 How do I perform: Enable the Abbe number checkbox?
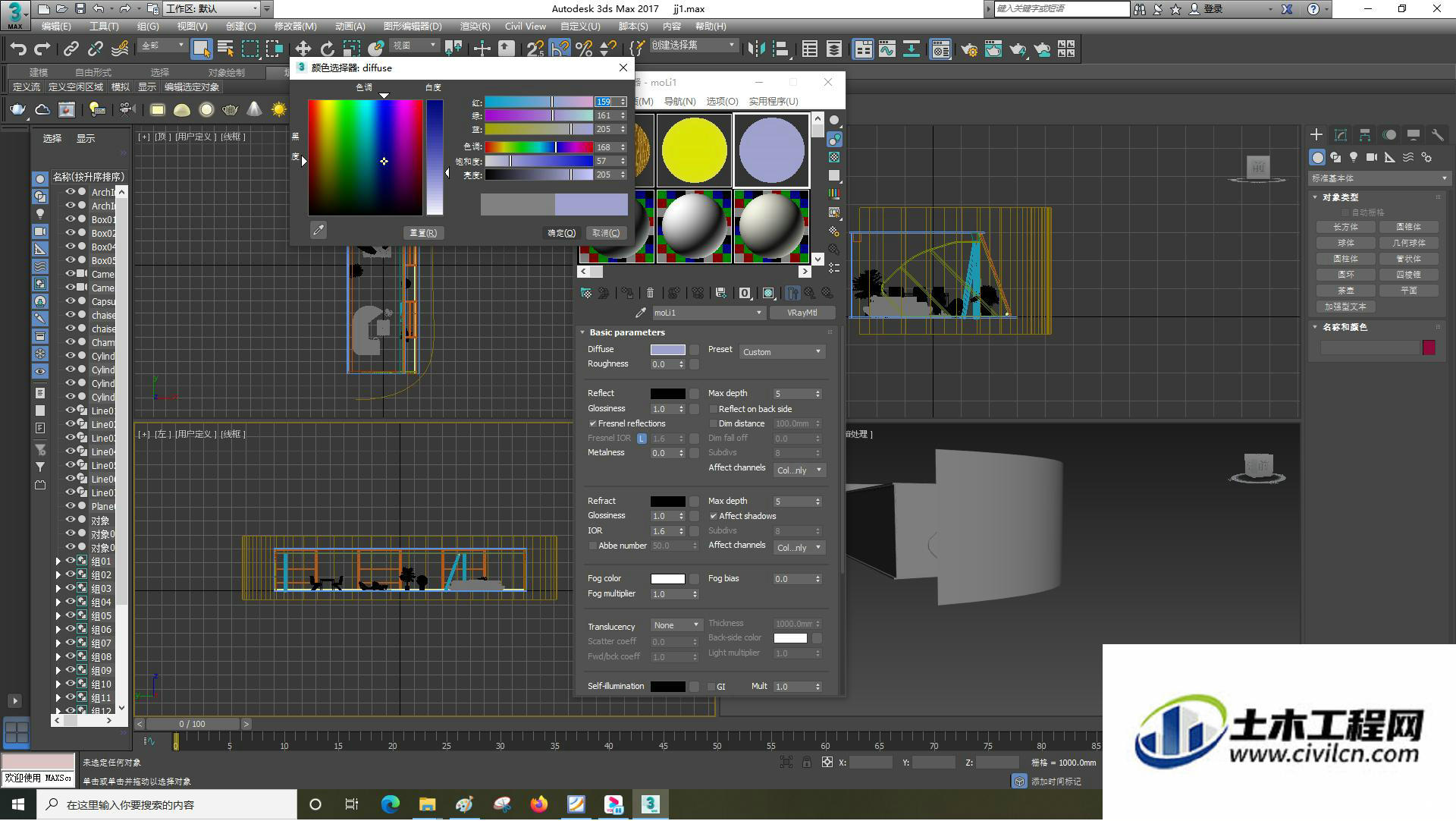[592, 546]
